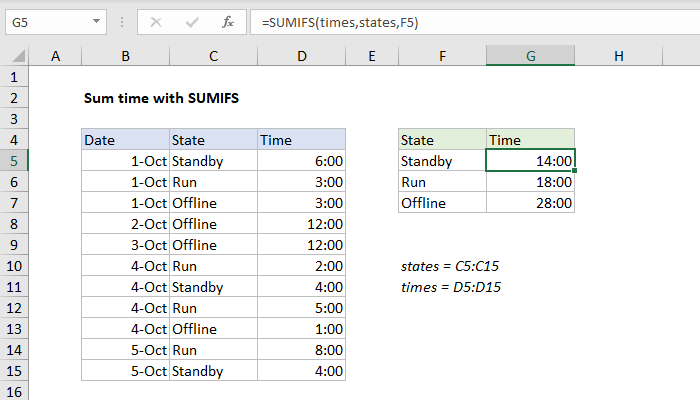Select row 10 header

click(x=15, y=266)
